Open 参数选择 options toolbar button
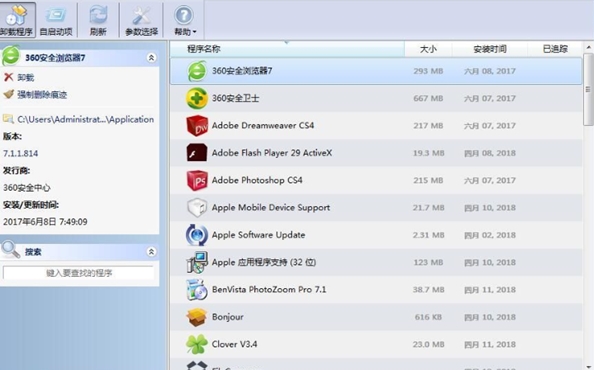 (141, 20)
